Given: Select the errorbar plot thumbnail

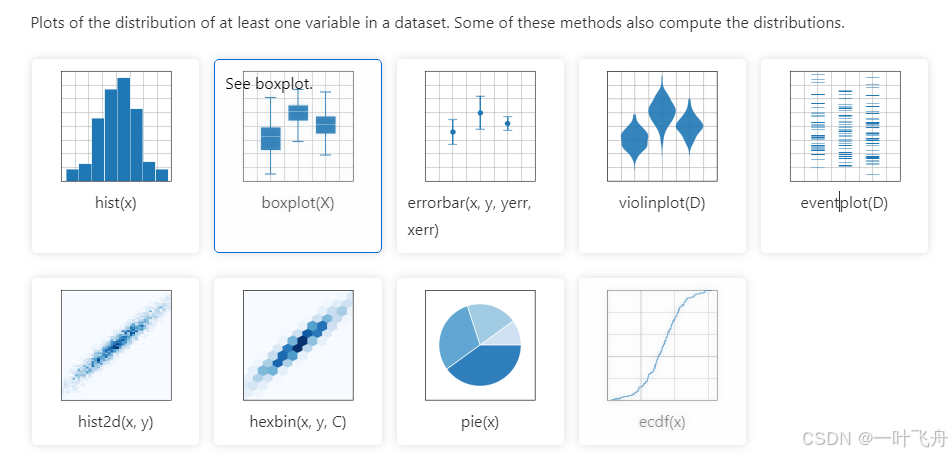Looking at the screenshot, I should pos(480,126).
